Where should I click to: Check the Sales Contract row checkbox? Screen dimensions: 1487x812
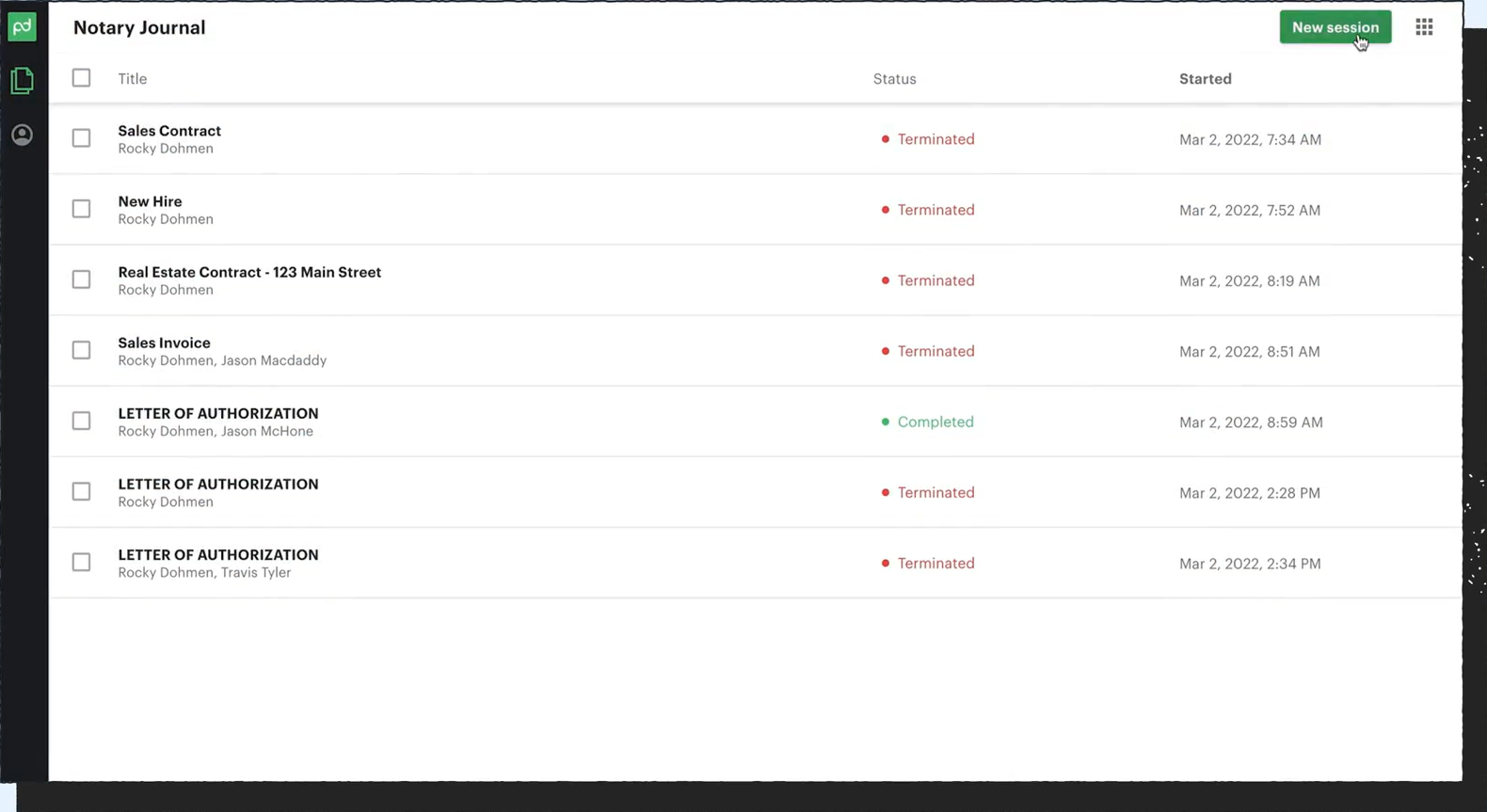click(82, 138)
